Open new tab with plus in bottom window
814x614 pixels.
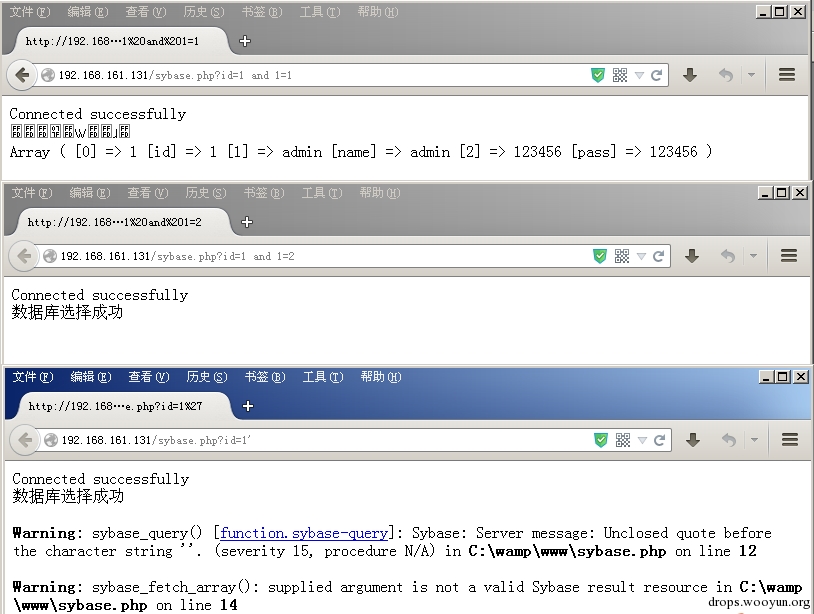click(248, 406)
